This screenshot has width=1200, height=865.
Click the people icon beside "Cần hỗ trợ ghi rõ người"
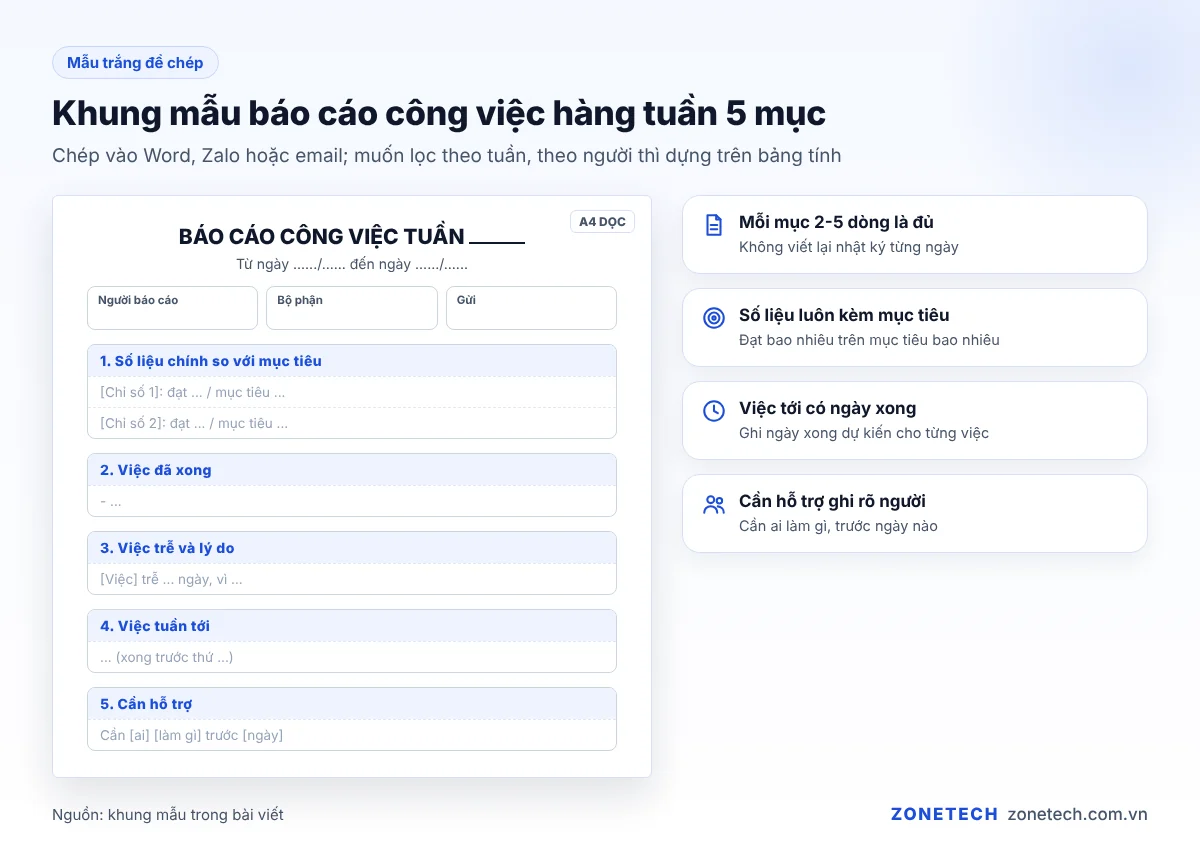pyautogui.click(x=714, y=504)
